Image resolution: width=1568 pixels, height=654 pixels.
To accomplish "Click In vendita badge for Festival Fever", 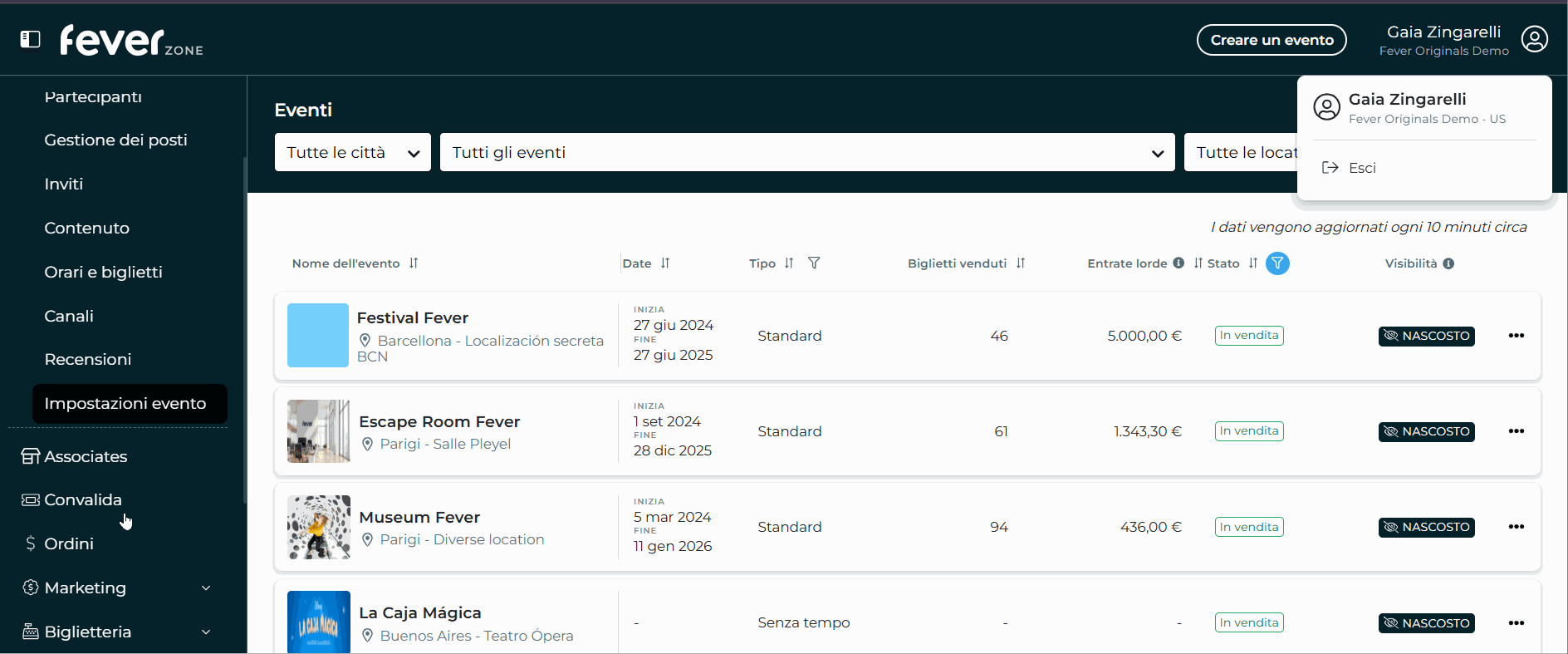I will click(x=1249, y=336).
